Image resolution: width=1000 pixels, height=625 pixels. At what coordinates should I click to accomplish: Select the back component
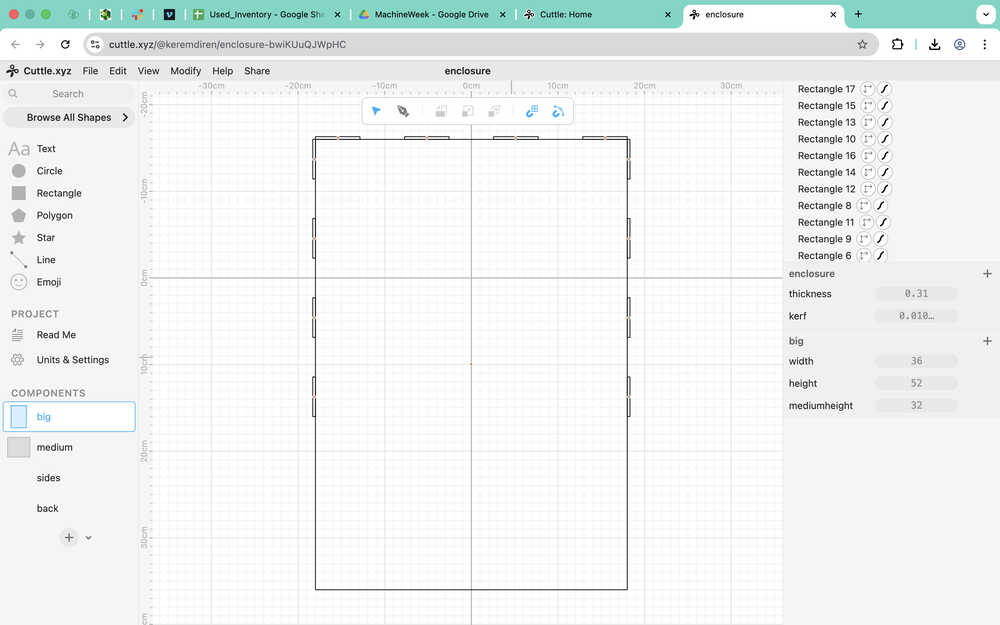(x=69, y=508)
